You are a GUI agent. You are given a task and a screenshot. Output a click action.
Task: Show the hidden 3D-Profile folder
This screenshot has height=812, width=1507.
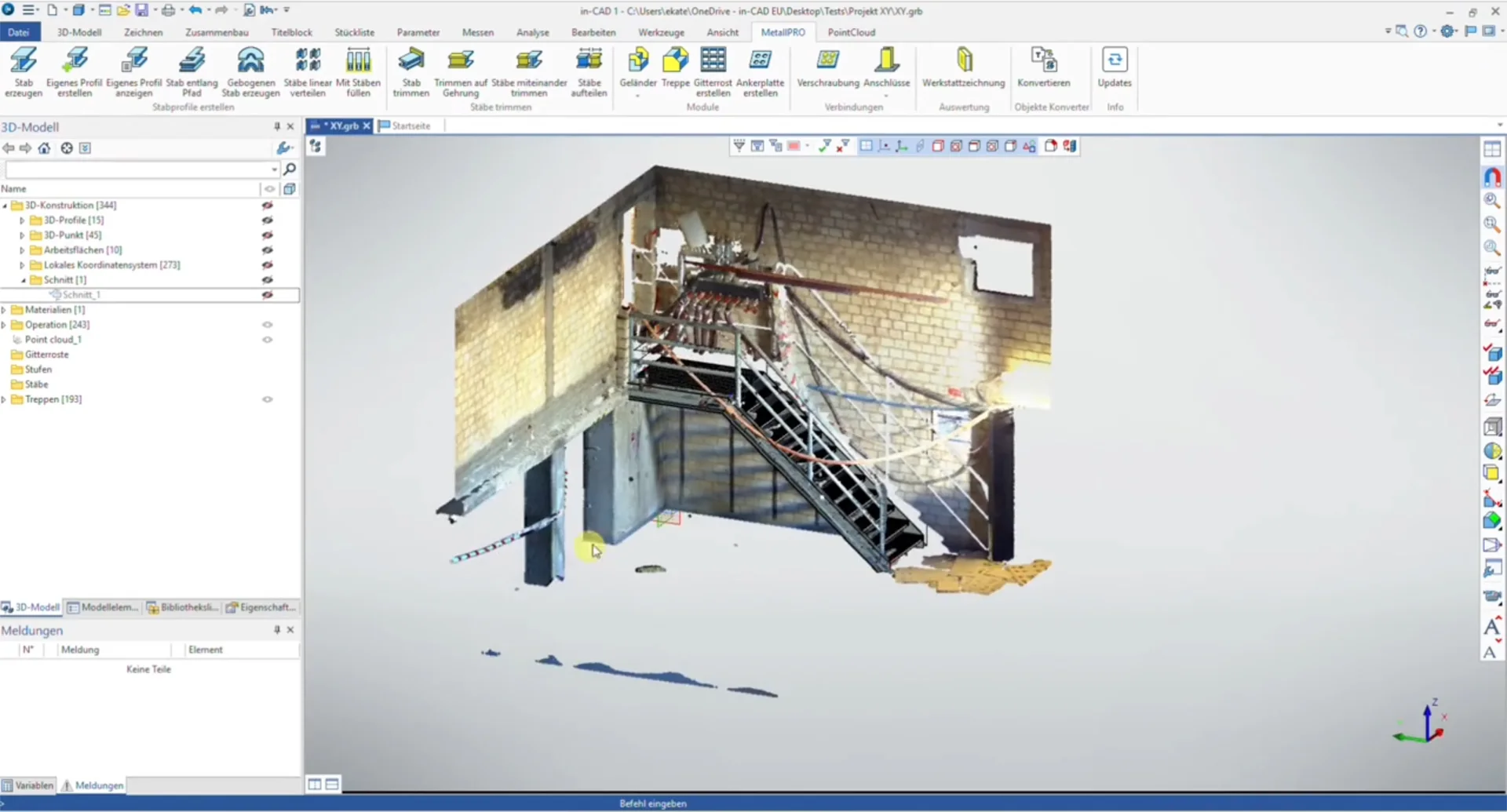click(x=268, y=220)
